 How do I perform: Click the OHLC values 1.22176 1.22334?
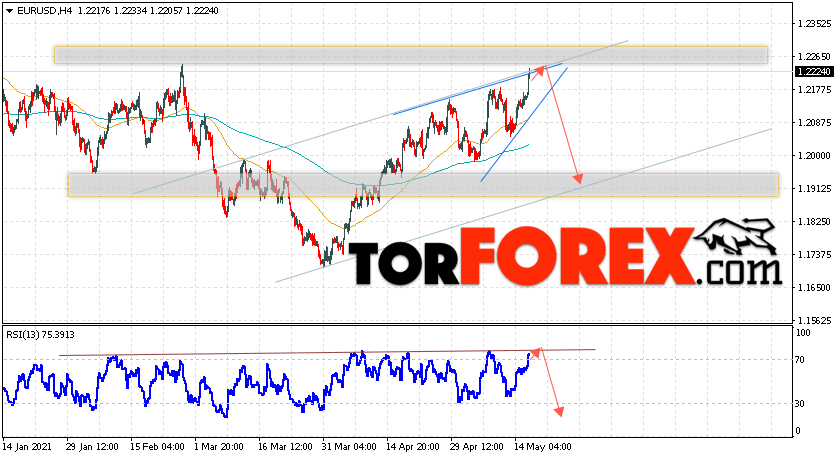(111, 10)
